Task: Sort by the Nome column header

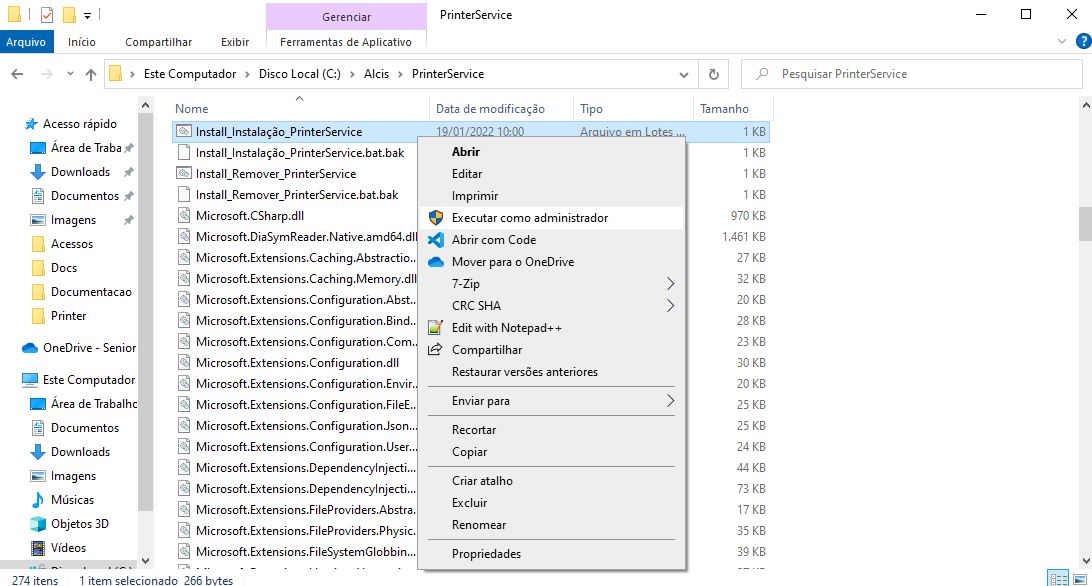Action: click(192, 109)
